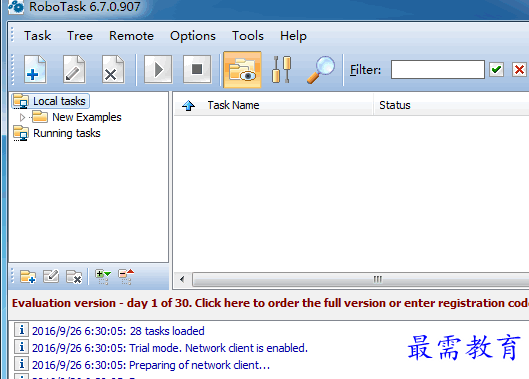
Task: Open the Task menu
Action: (37, 36)
